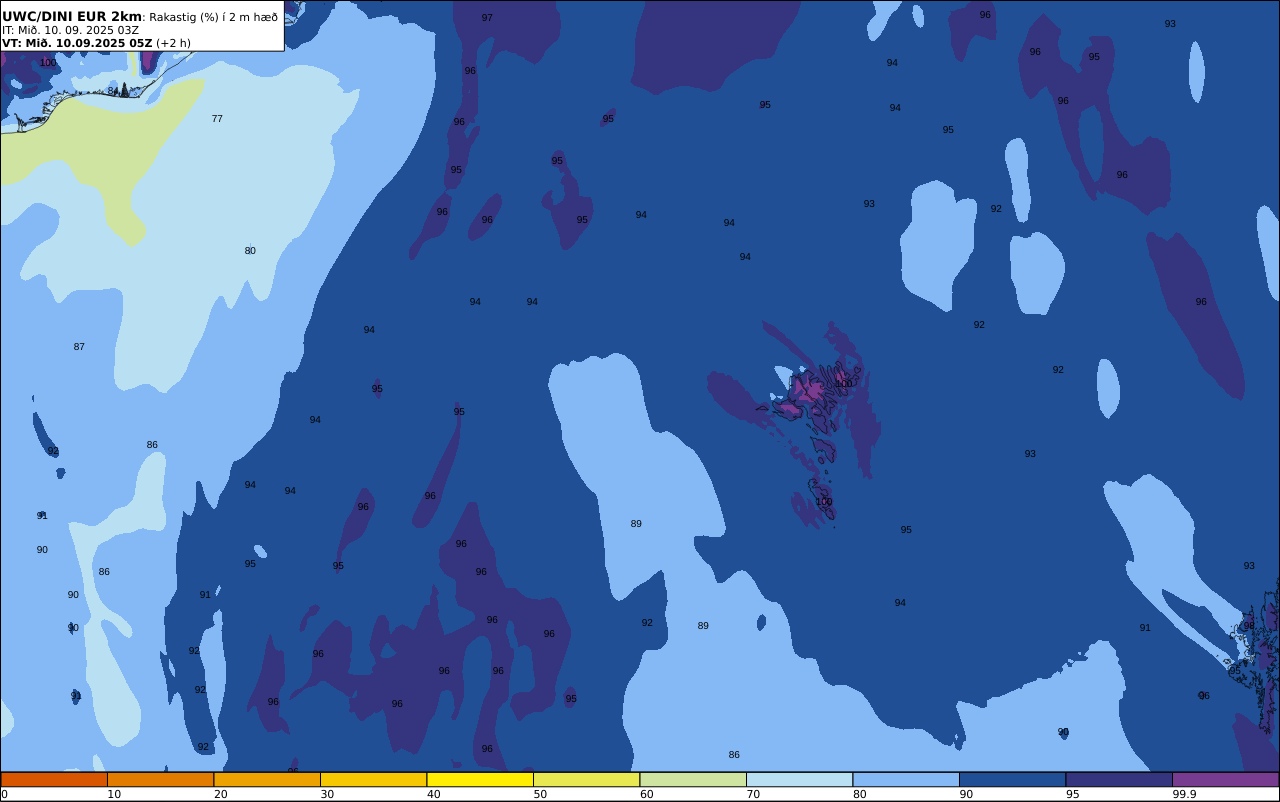Click the purple legend swatch above 99.9

(1225, 779)
